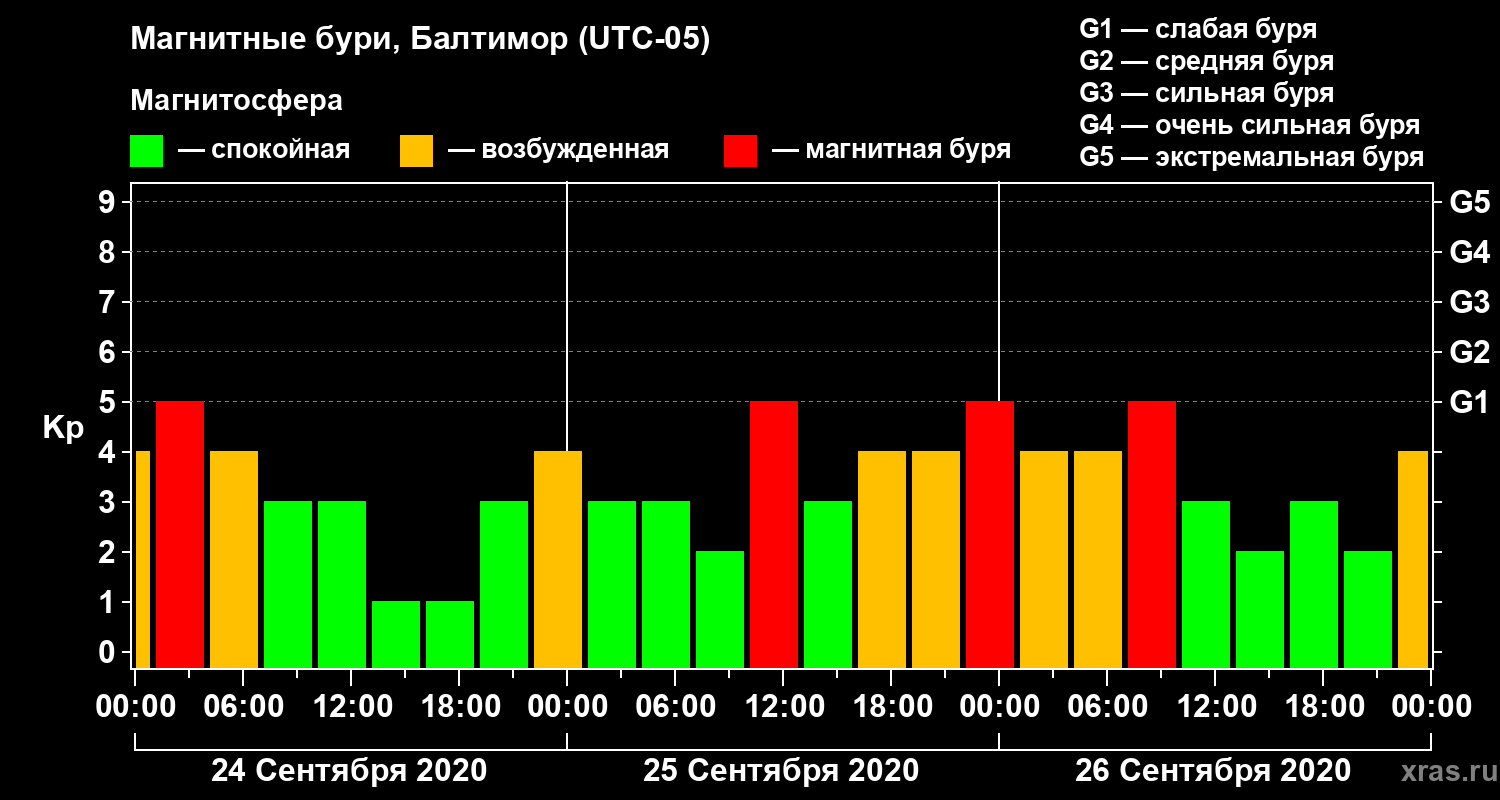This screenshot has width=1500, height=800.
Task: Click the green 'спокойная' legend swatch
Action: pos(147,151)
